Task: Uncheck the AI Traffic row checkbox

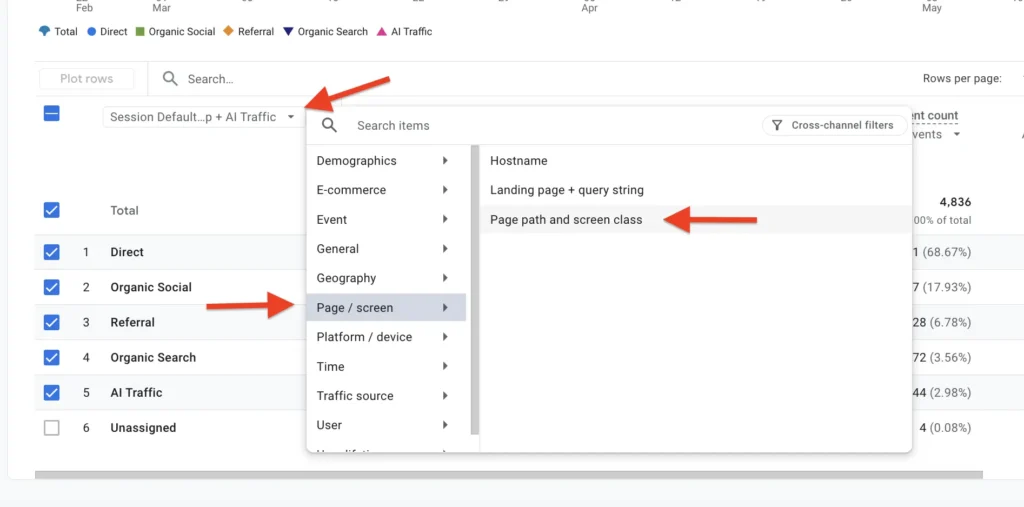Action: (x=52, y=393)
